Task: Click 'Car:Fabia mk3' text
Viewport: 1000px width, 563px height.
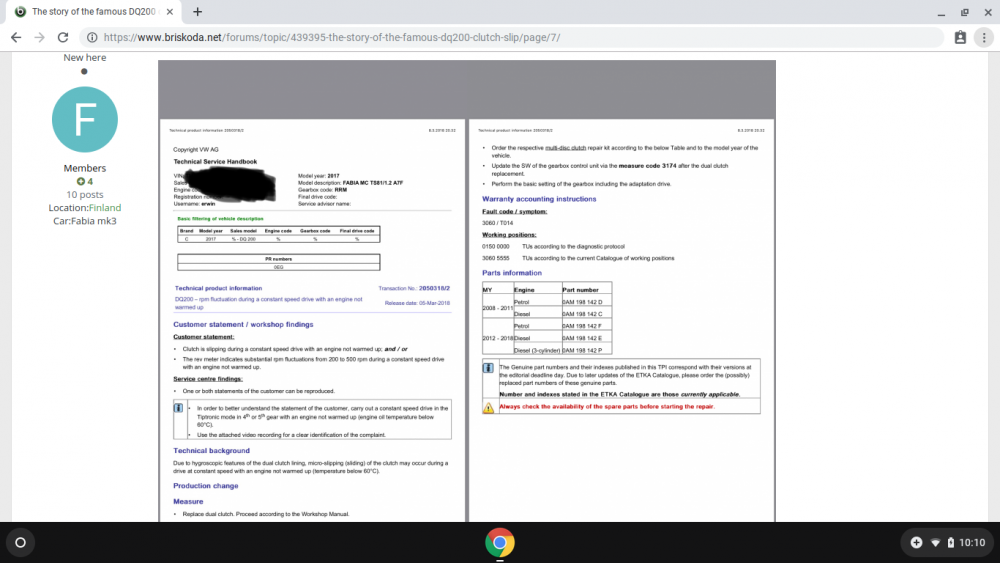Action: pyautogui.click(x=85, y=221)
